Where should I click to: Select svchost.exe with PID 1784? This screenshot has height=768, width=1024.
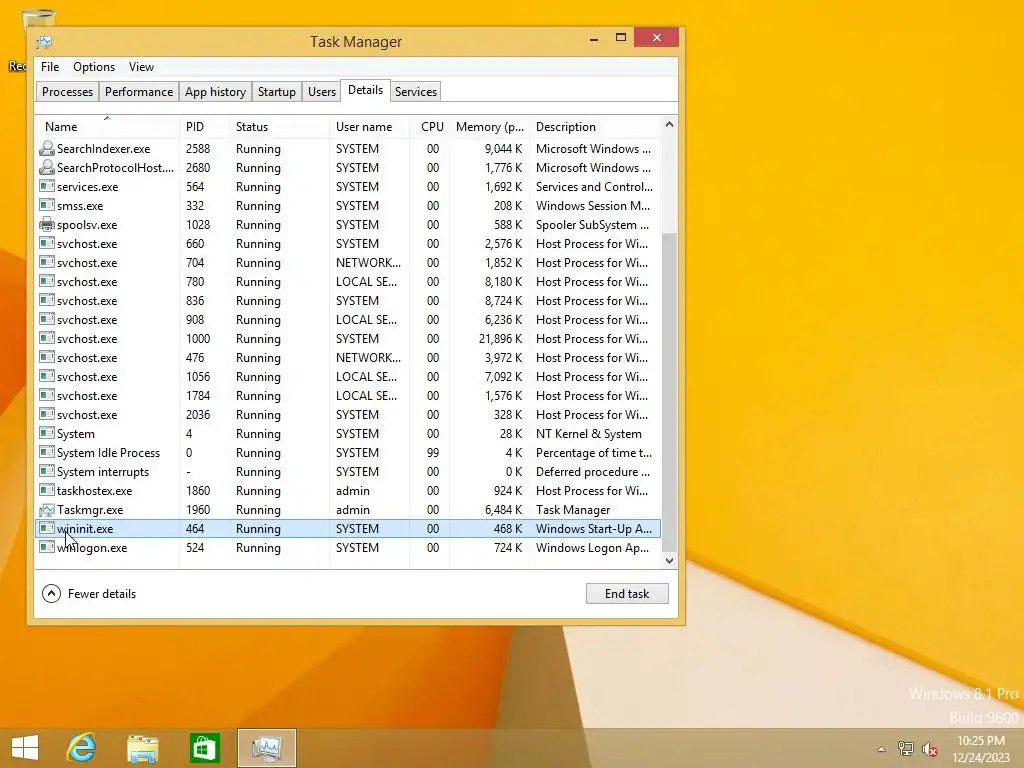[x=348, y=396]
